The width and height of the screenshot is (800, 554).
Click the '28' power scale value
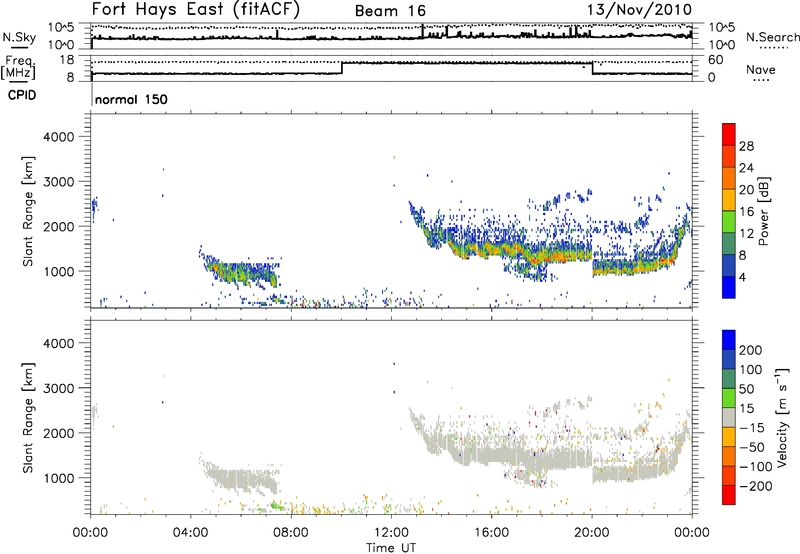point(746,146)
